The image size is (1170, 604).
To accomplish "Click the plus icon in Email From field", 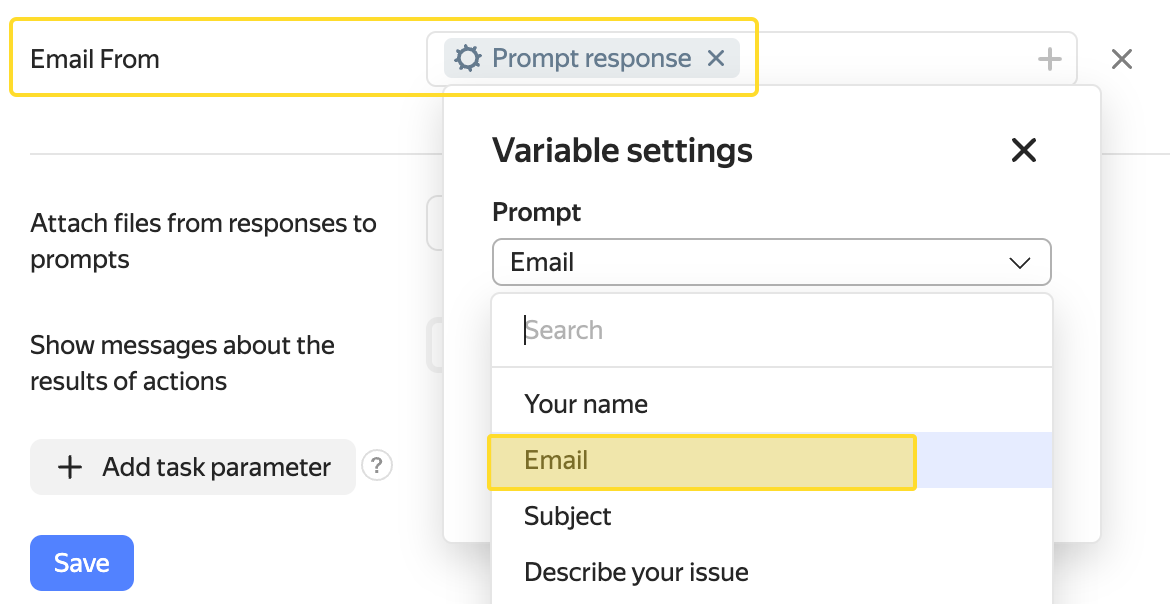I will tap(1049, 60).
